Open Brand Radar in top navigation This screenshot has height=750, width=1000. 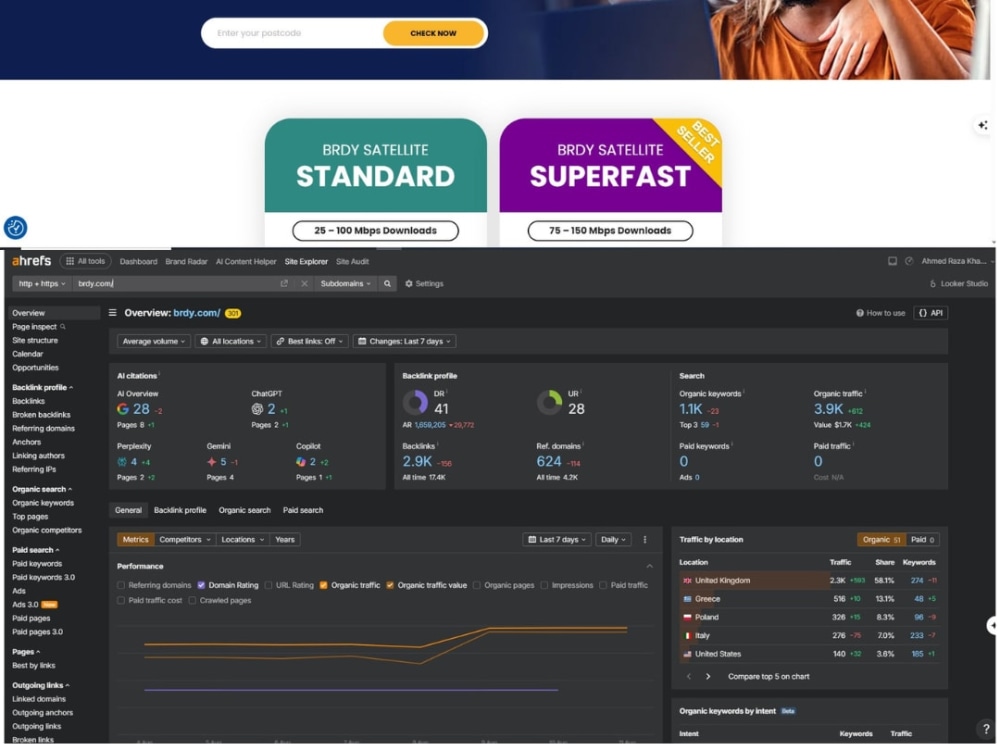[x=186, y=261]
